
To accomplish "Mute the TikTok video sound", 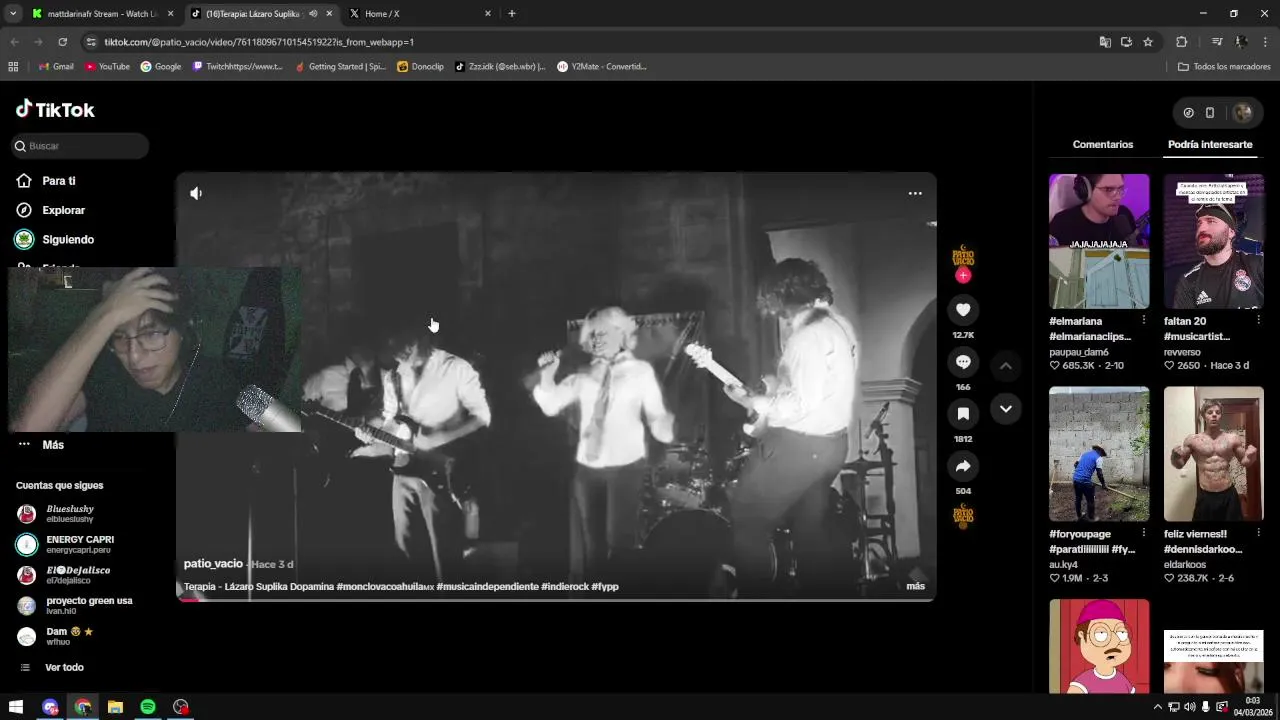I will pos(196,193).
